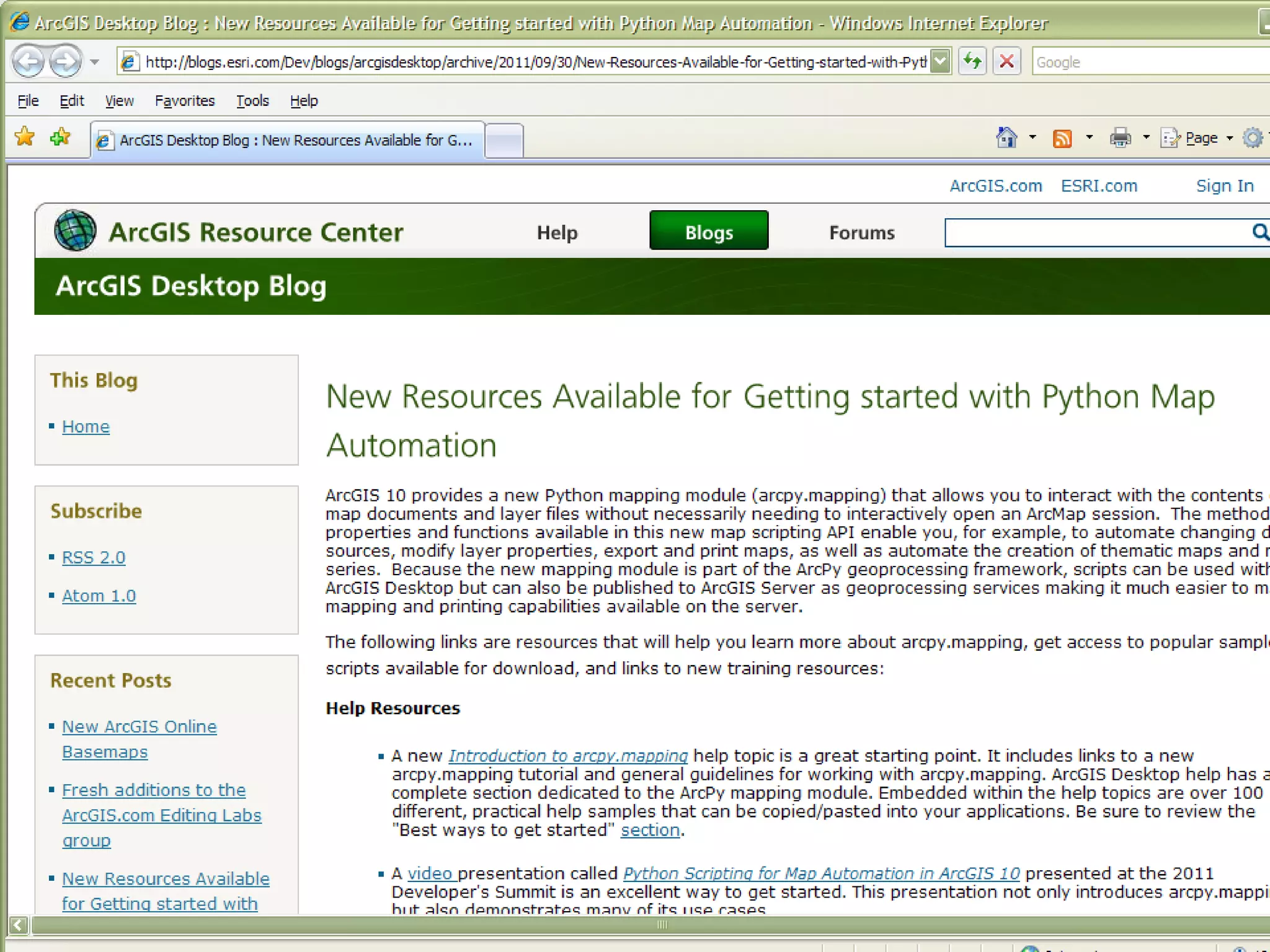Open the recent pages dropdown arrow
This screenshot has width=1270, height=952.
click(x=94, y=62)
